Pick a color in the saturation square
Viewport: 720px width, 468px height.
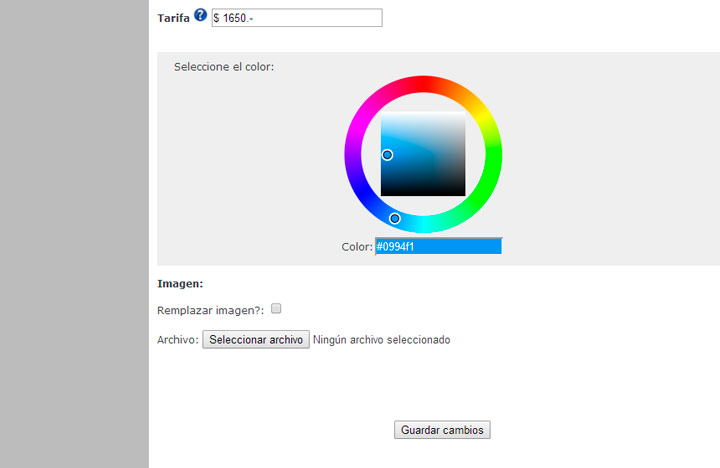(423, 154)
